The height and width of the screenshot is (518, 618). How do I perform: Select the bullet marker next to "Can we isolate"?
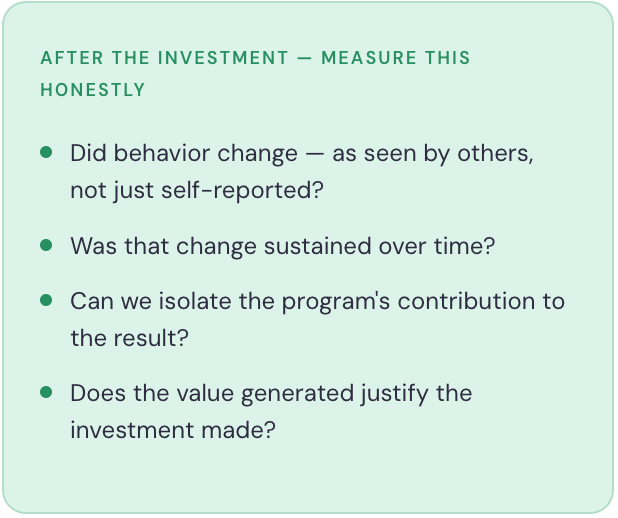(x=46, y=299)
